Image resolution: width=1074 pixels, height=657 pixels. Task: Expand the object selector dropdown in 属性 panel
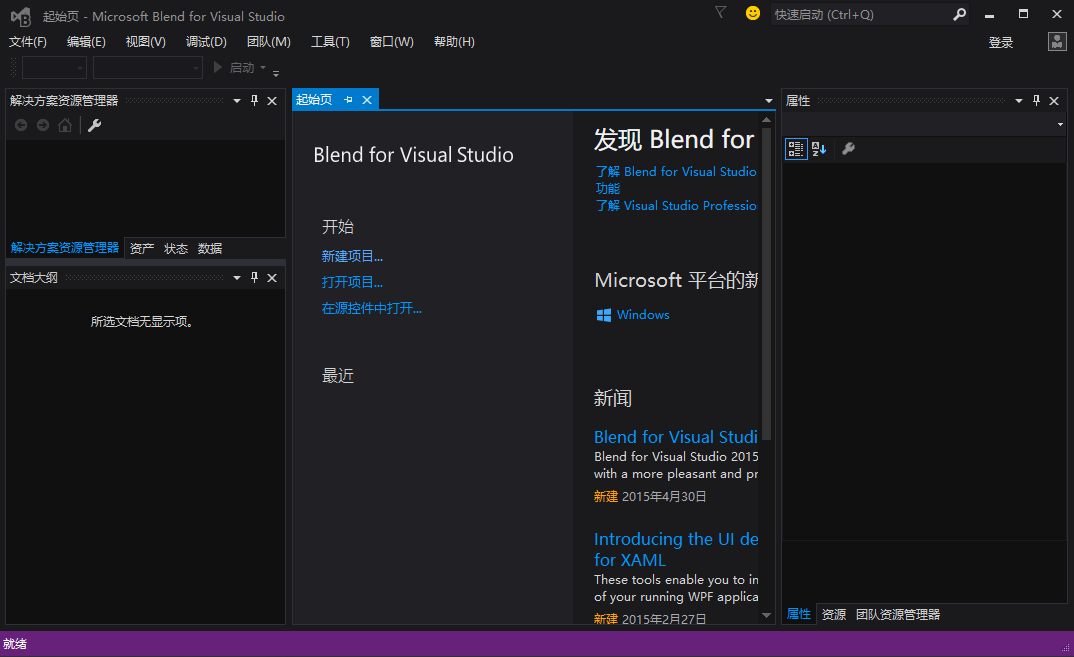(x=1060, y=124)
